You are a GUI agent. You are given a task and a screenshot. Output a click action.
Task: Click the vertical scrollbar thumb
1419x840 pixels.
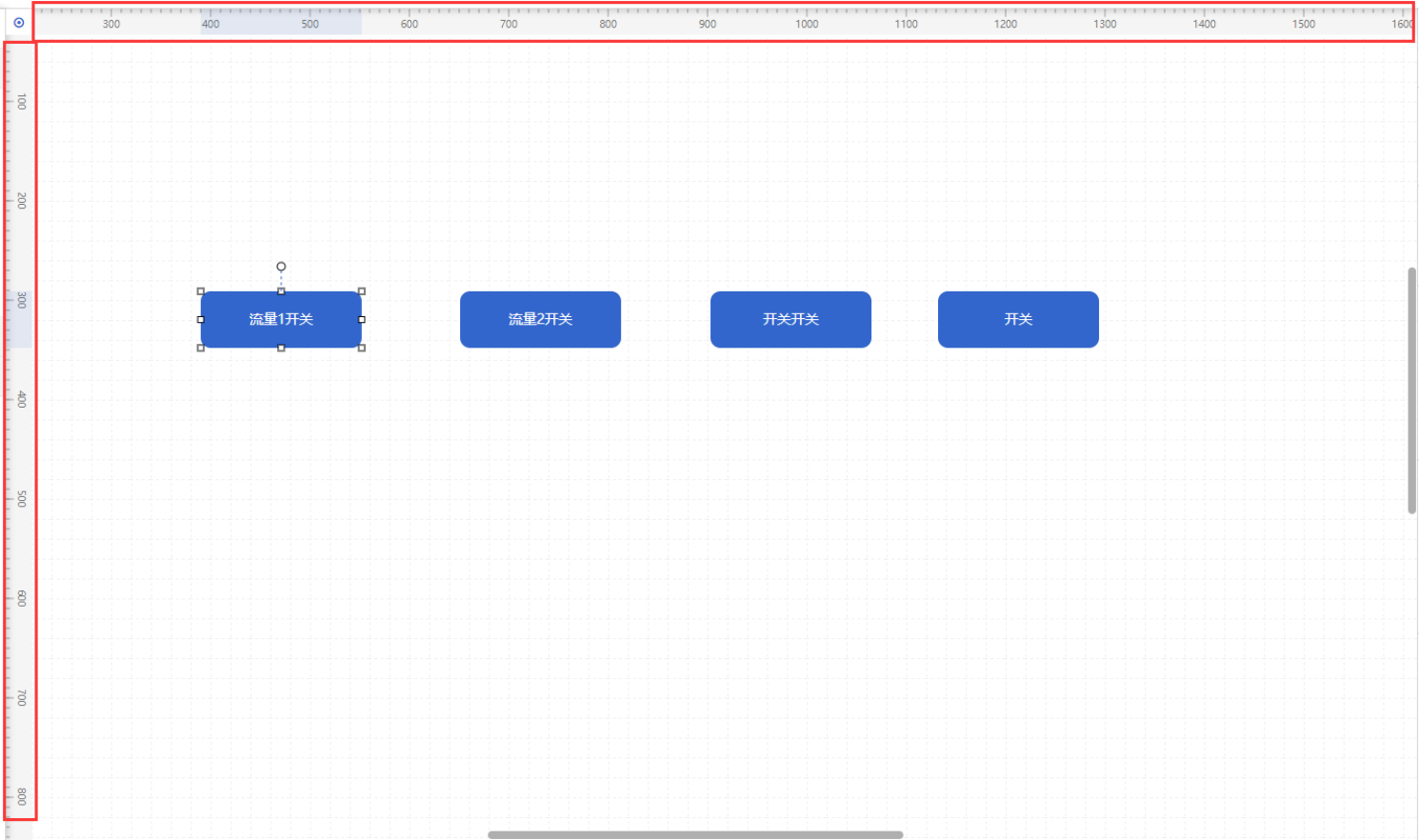(x=1412, y=390)
